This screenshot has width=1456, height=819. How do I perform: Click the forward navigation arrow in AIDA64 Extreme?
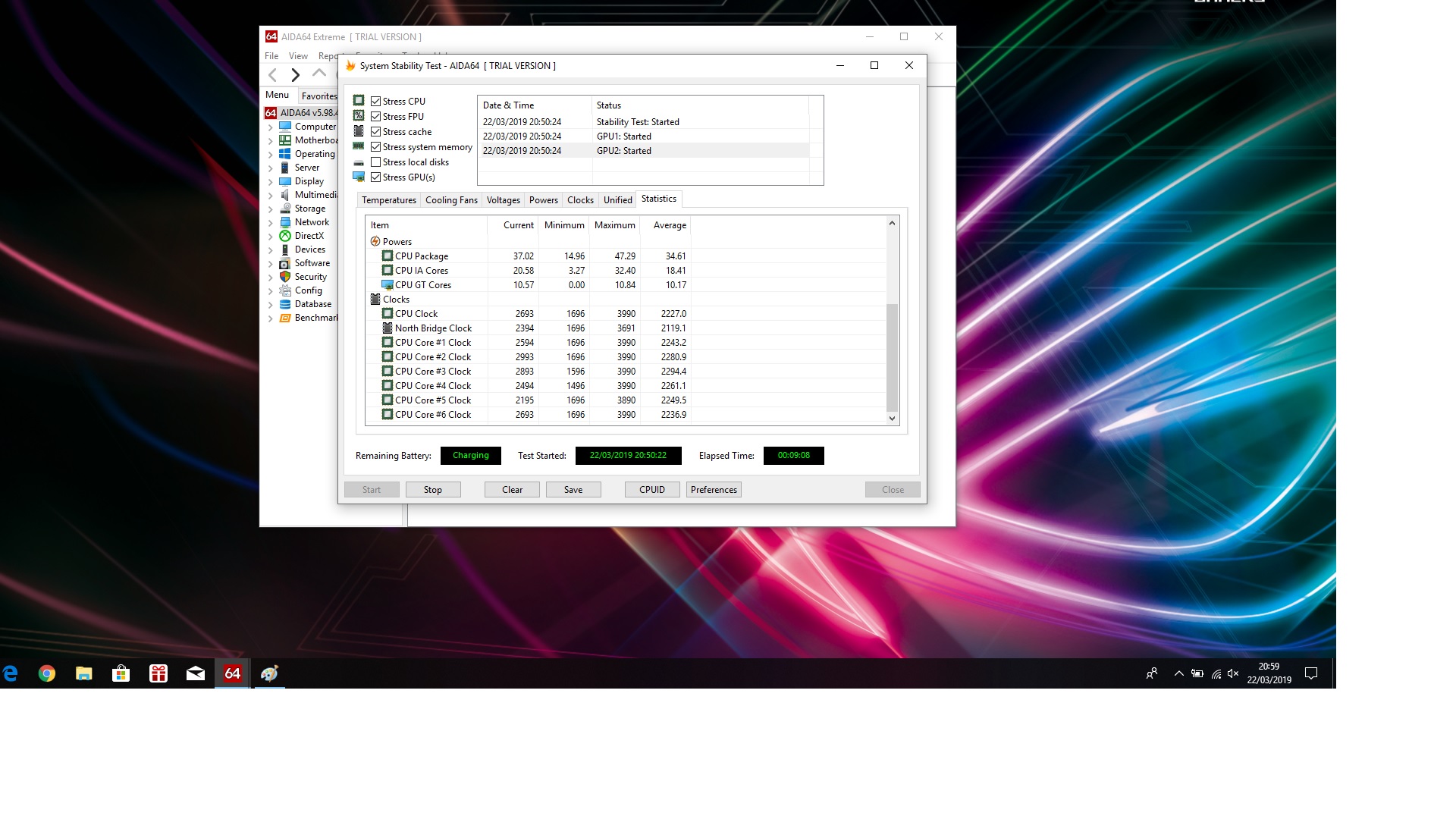(296, 74)
